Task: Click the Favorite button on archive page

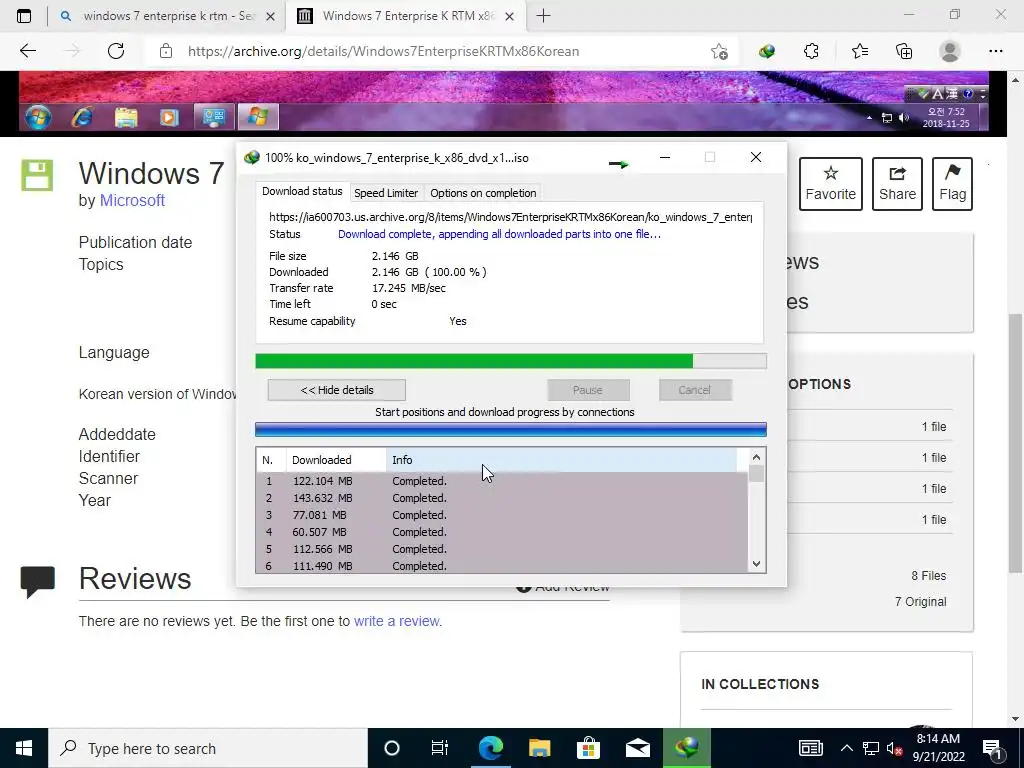Action: click(831, 184)
